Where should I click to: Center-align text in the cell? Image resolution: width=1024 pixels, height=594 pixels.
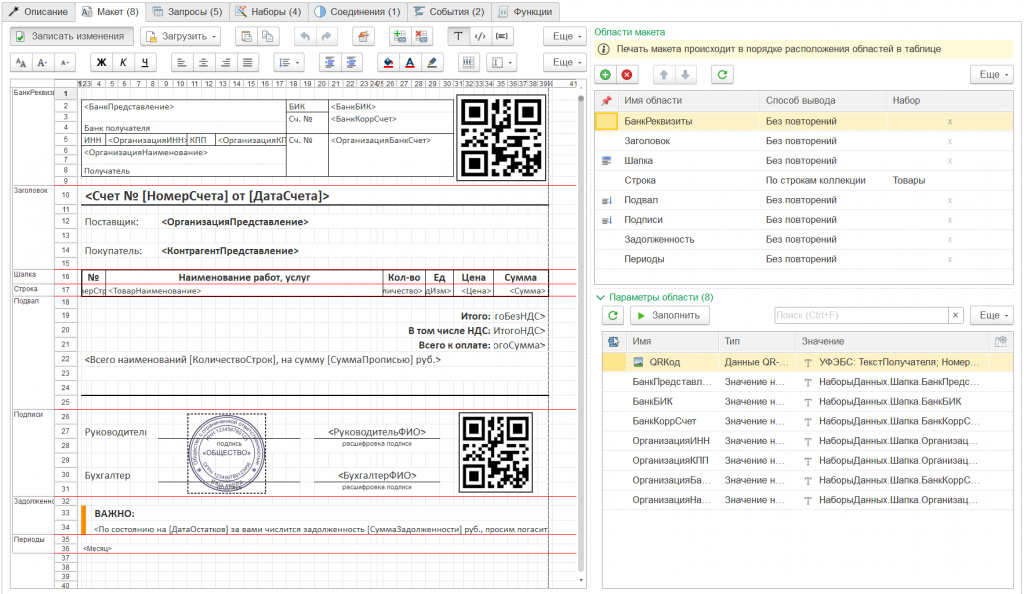(204, 62)
